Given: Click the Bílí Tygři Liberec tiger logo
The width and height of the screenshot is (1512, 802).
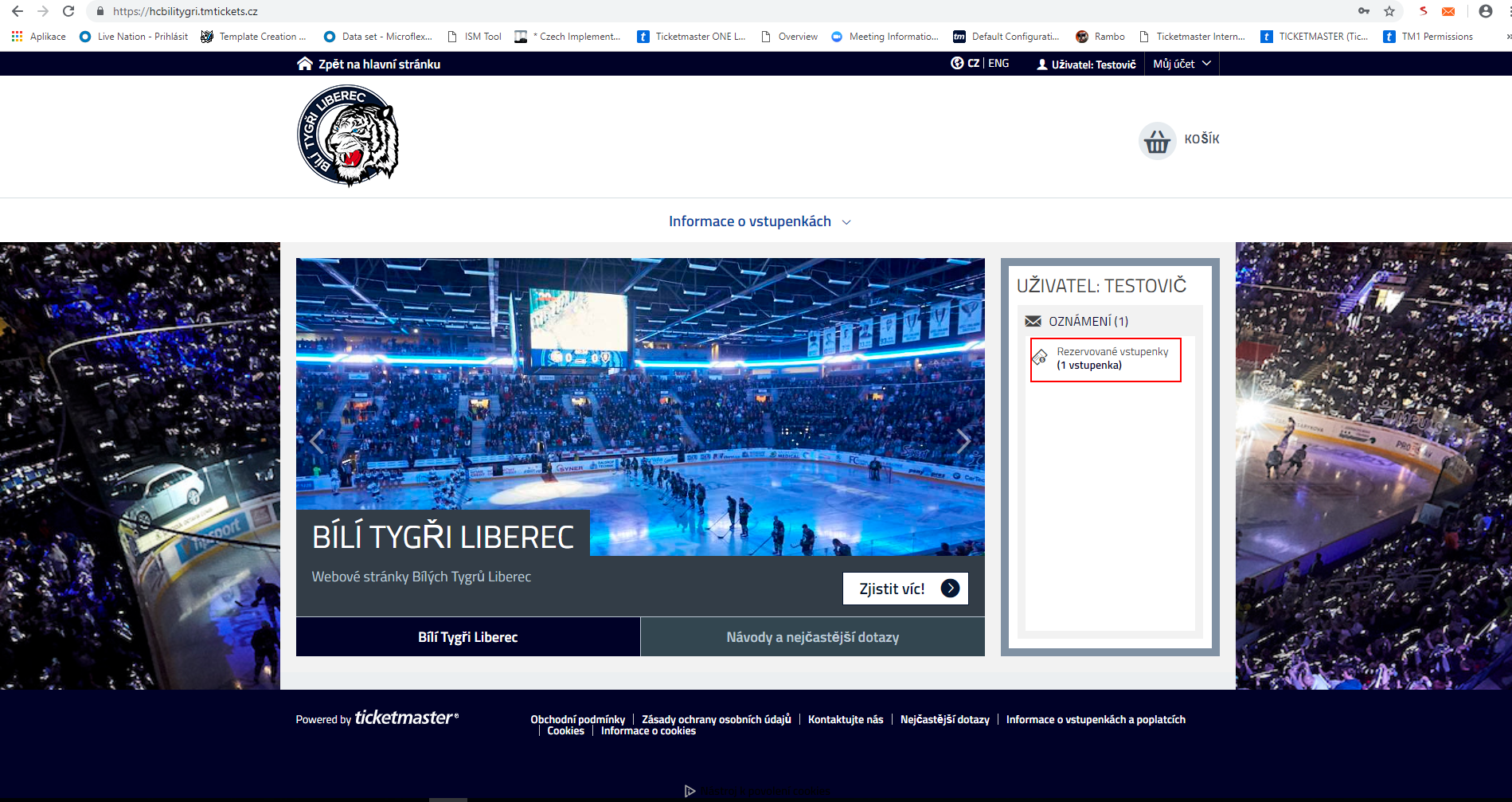Looking at the screenshot, I should tap(348, 136).
